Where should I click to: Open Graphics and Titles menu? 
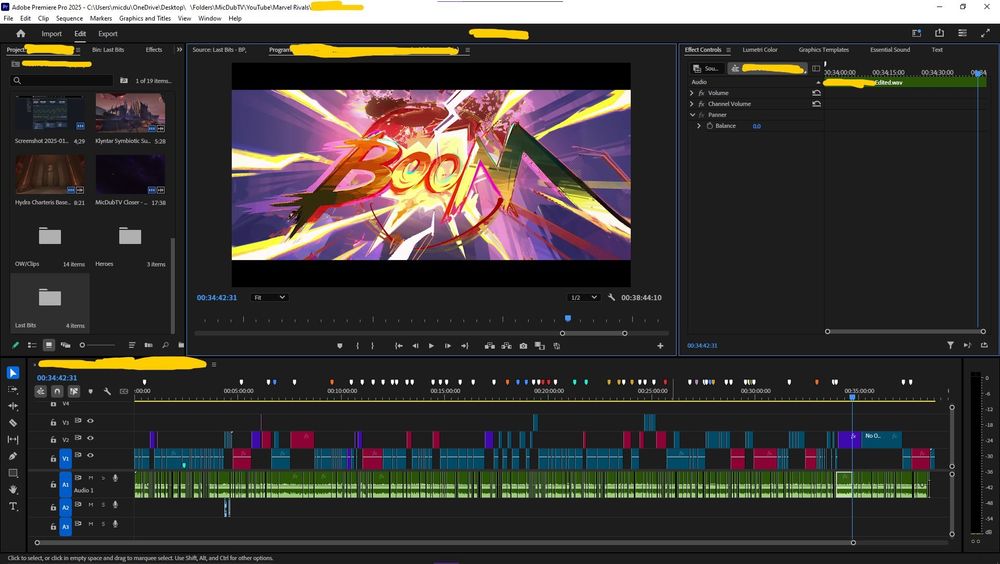[145, 19]
